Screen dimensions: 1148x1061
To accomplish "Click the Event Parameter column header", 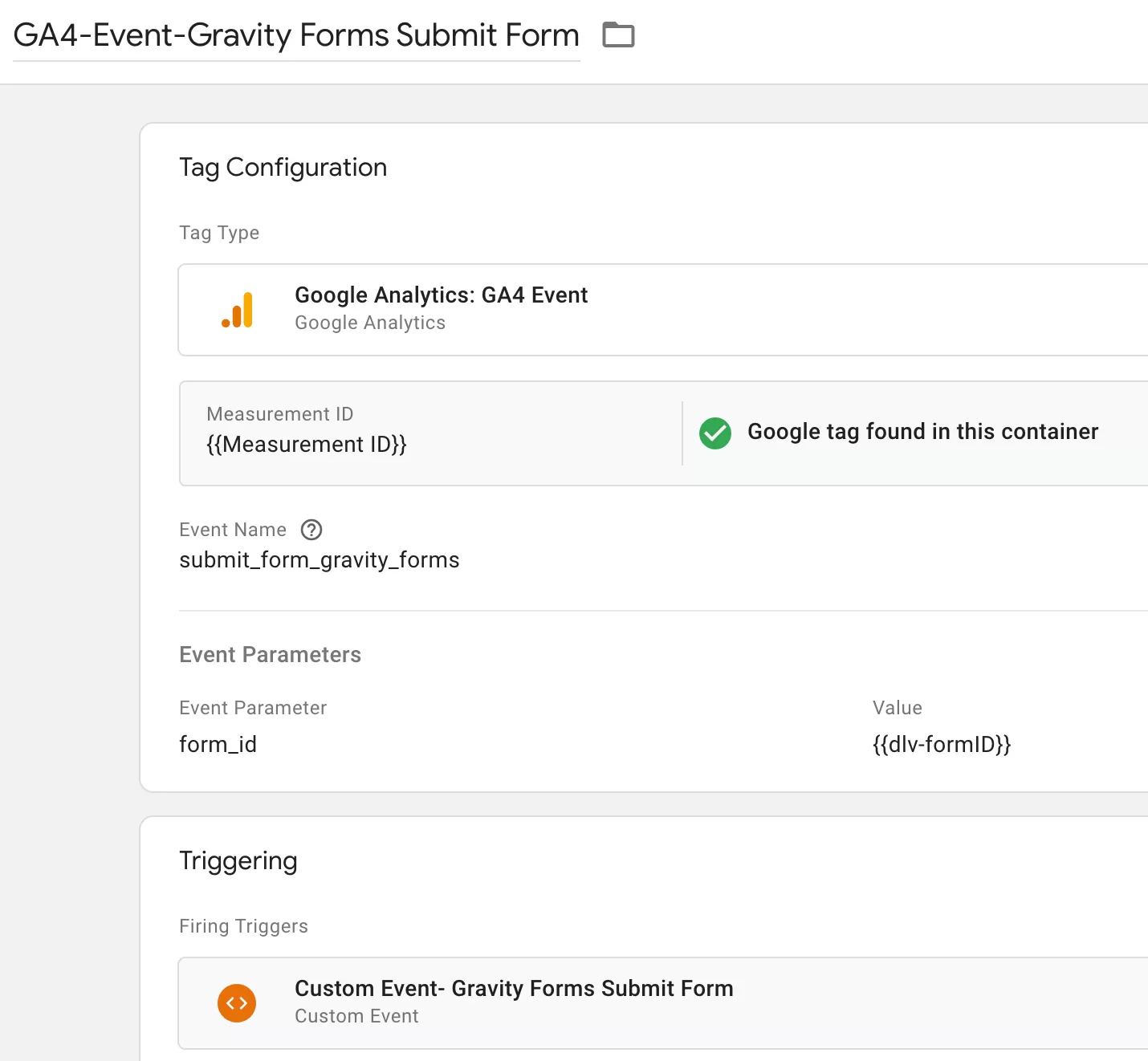I will (x=253, y=708).
